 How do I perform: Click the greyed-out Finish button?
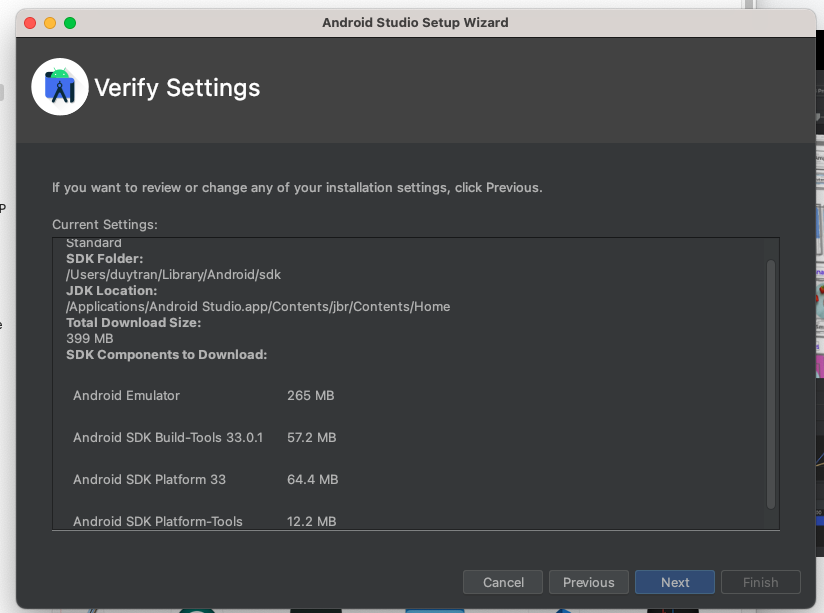tap(760, 582)
